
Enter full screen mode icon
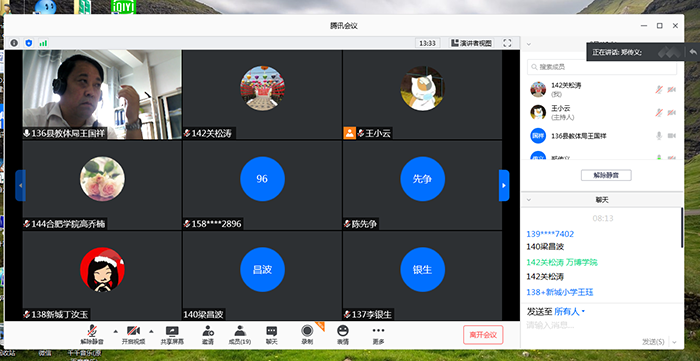point(507,43)
